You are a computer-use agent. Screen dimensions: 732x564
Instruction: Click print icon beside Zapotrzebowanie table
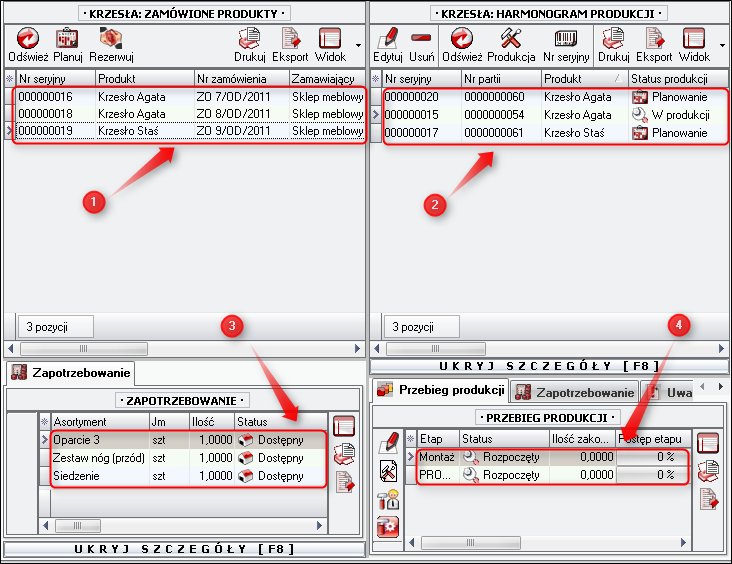pos(344,454)
